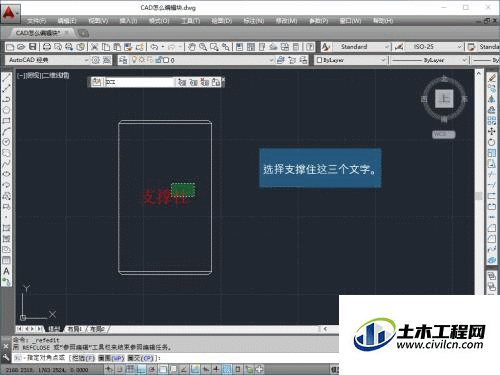Screen dimensions: 500x375
Task: Click the Help question mark icon
Action: [x=310, y=47]
